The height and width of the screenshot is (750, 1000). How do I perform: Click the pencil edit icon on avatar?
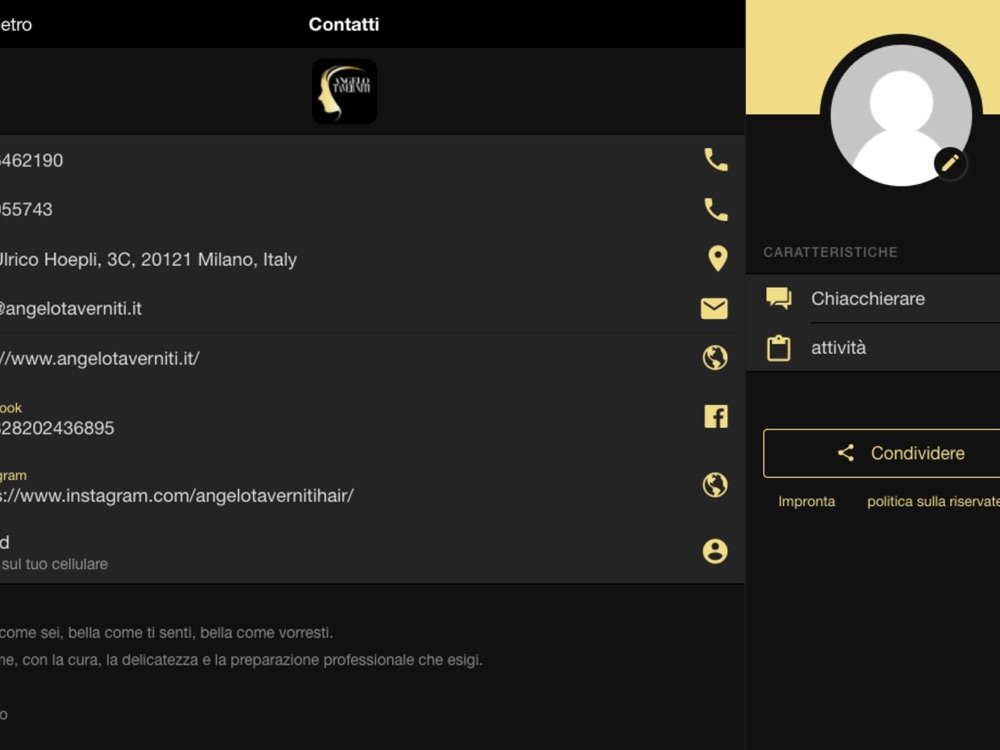[x=950, y=162]
